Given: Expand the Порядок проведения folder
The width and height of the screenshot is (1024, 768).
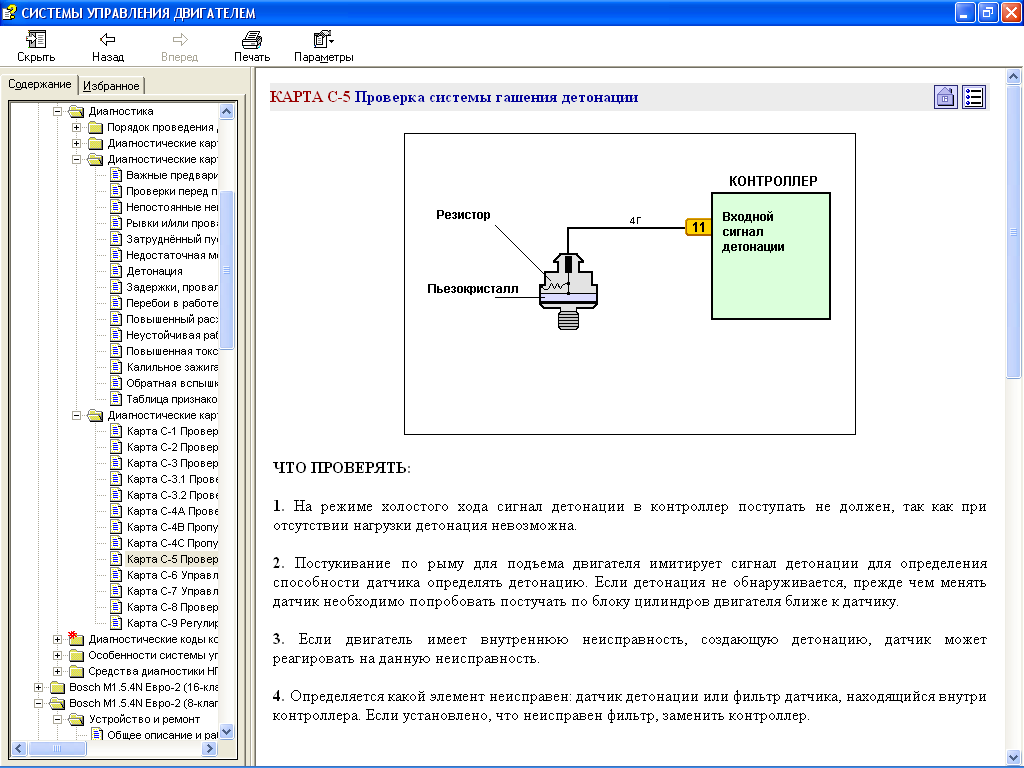Looking at the screenshot, I should pos(76,127).
